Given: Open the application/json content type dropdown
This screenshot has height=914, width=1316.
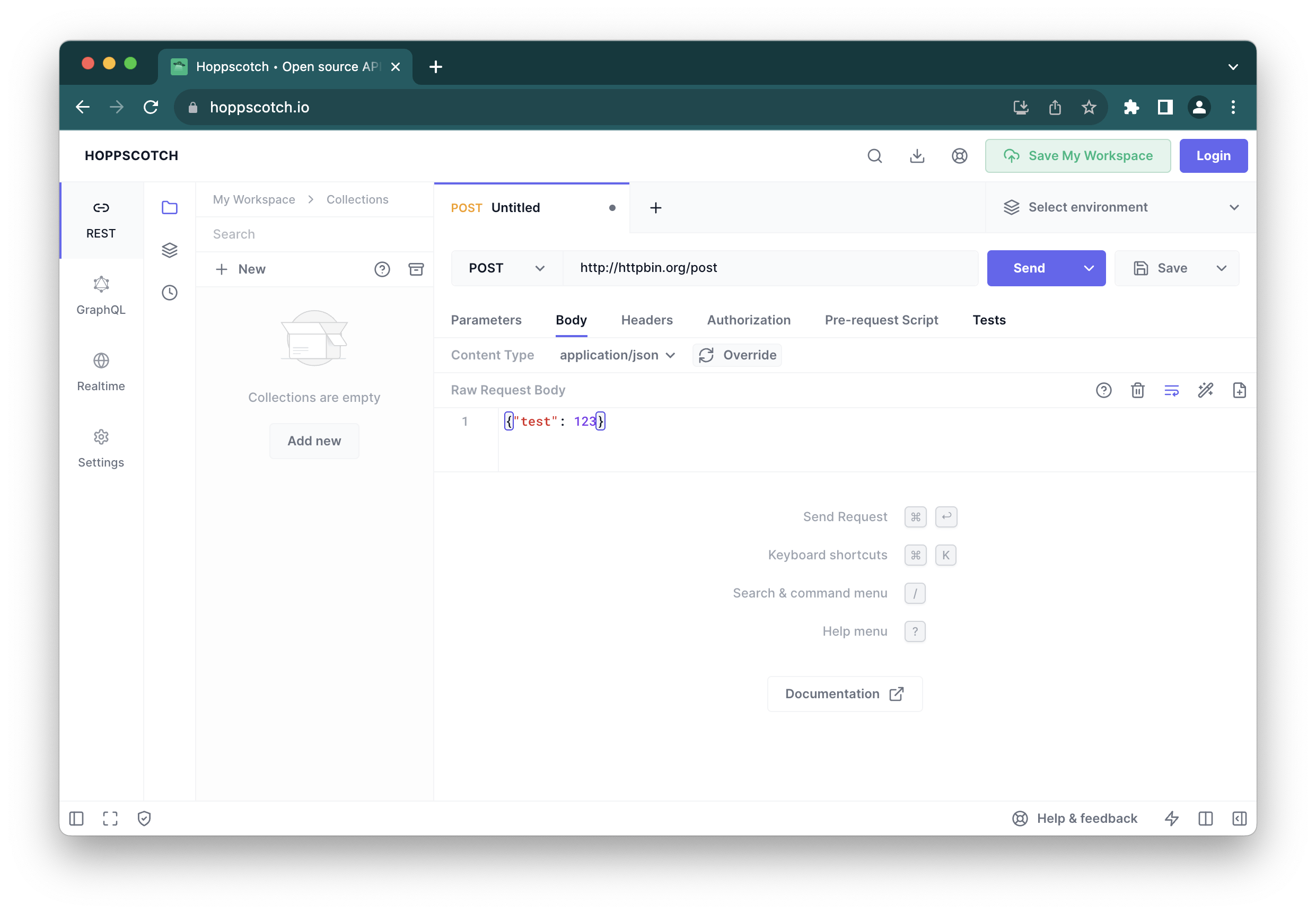Looking at the screenshot, I should coord(617,355).
